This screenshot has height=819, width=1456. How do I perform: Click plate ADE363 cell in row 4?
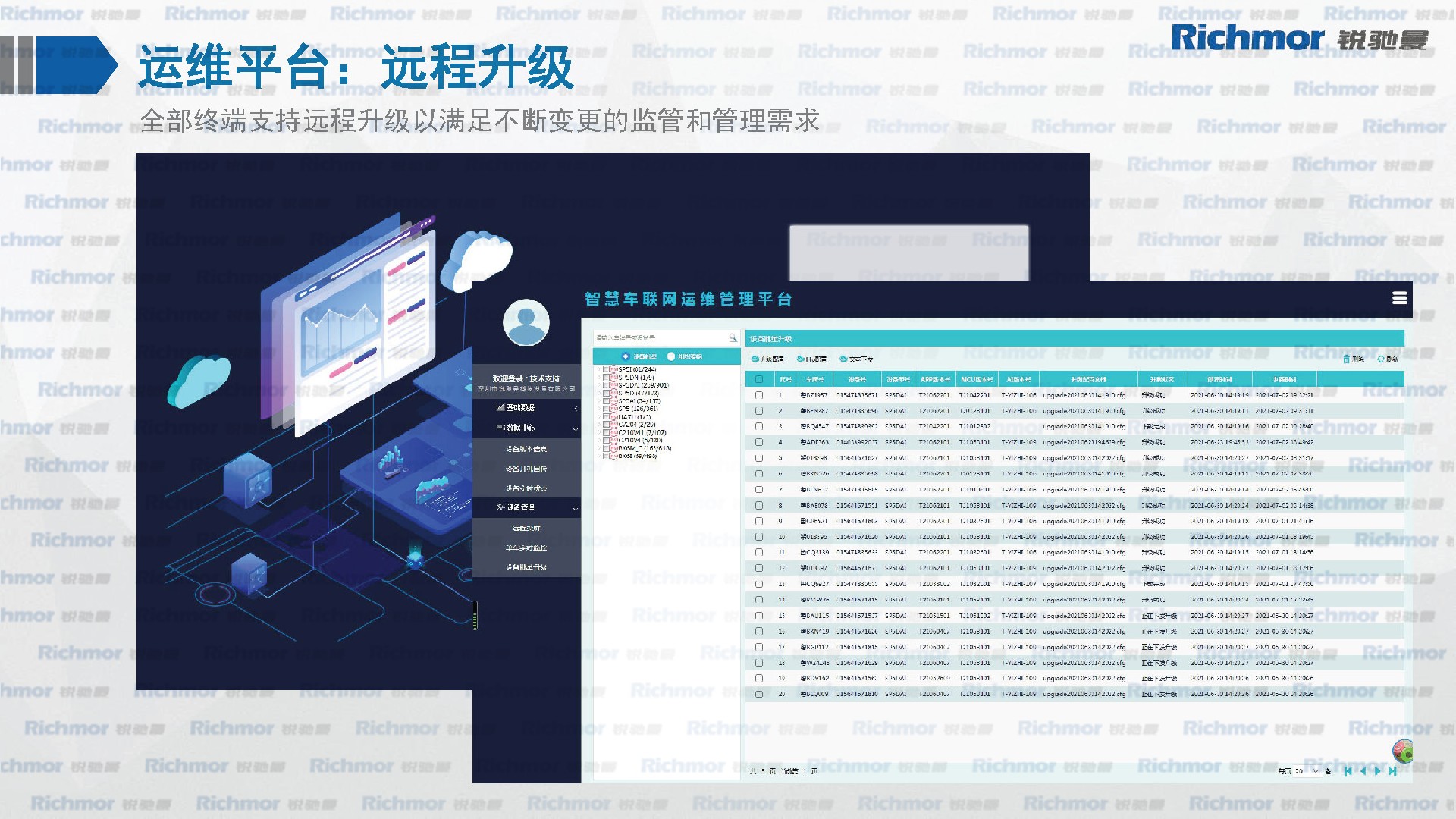815,442
